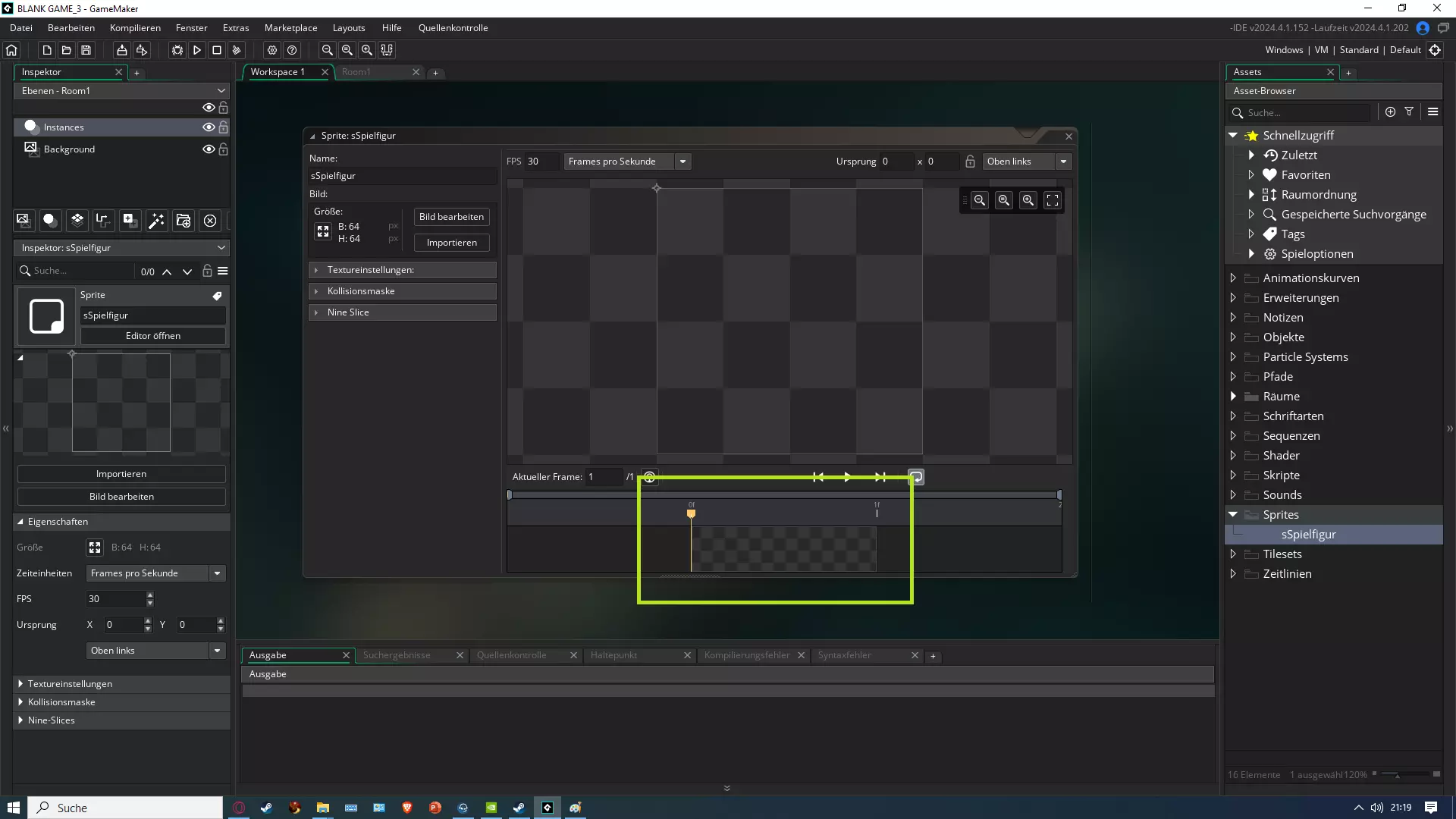This screenshot has width=1456, height=819.
Task: Click Create Executable icon in toolbar
Action: [121, 50]
